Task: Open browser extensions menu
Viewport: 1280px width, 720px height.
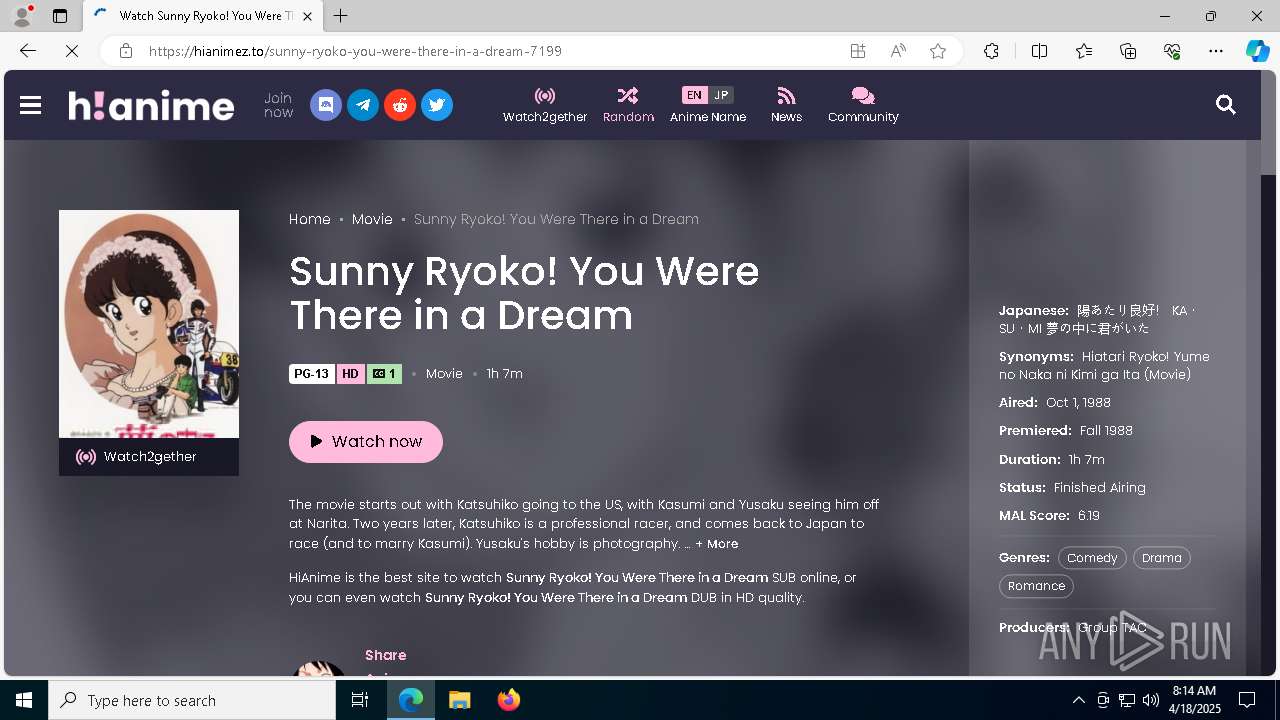Action: (991, 51)
